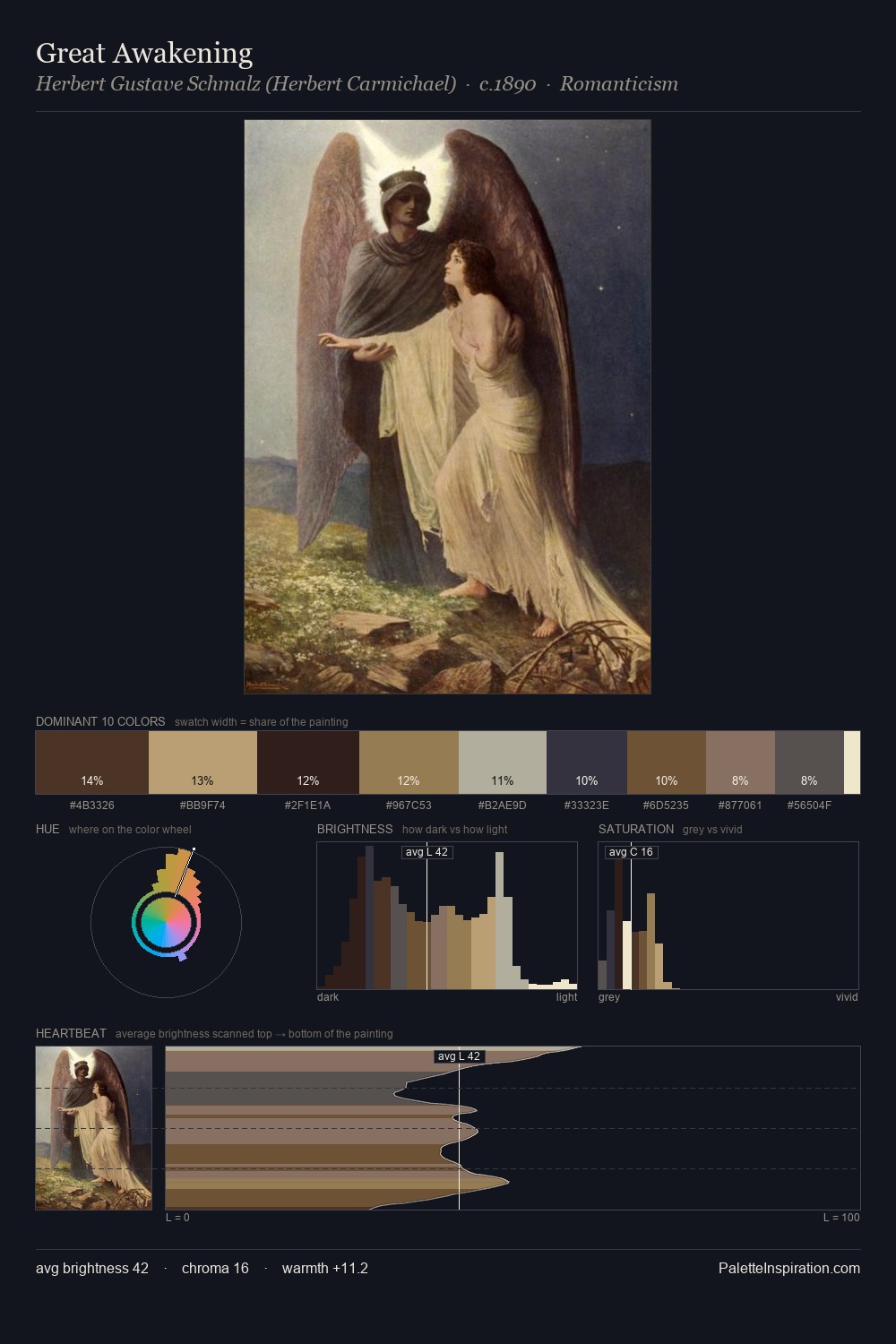Select the #33323E slate swatch
This screenshot has height=1344, width=896.
[587, 762]
